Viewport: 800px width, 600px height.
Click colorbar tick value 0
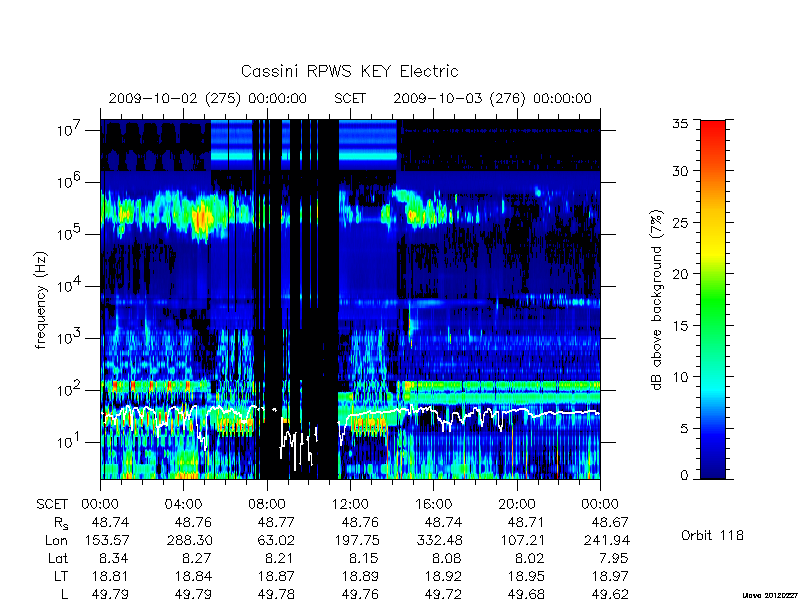tap(684, 475)
